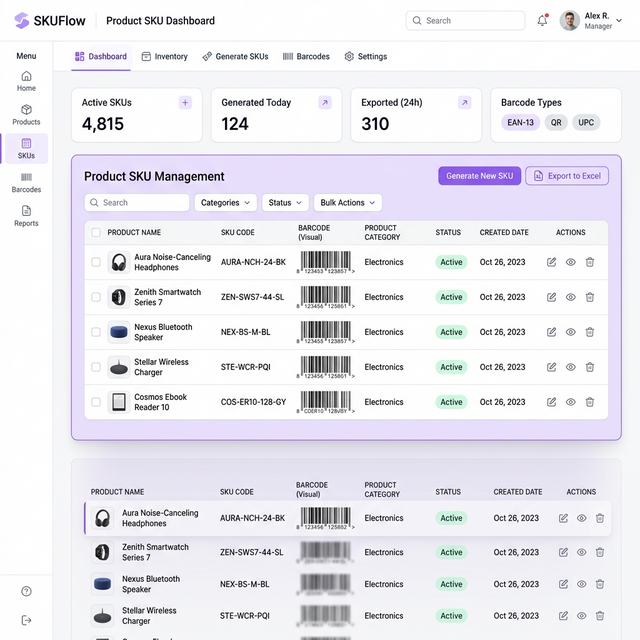Delete the AURA-NCH-24-BK row in upper table
The image size is (640, 640).
click(x=590, y=262)
